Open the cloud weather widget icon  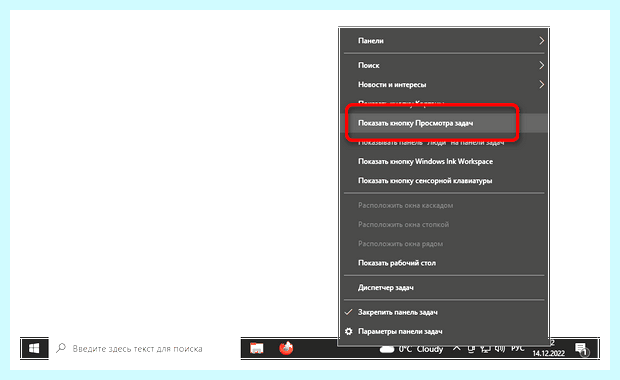click(x=387, y=349)
